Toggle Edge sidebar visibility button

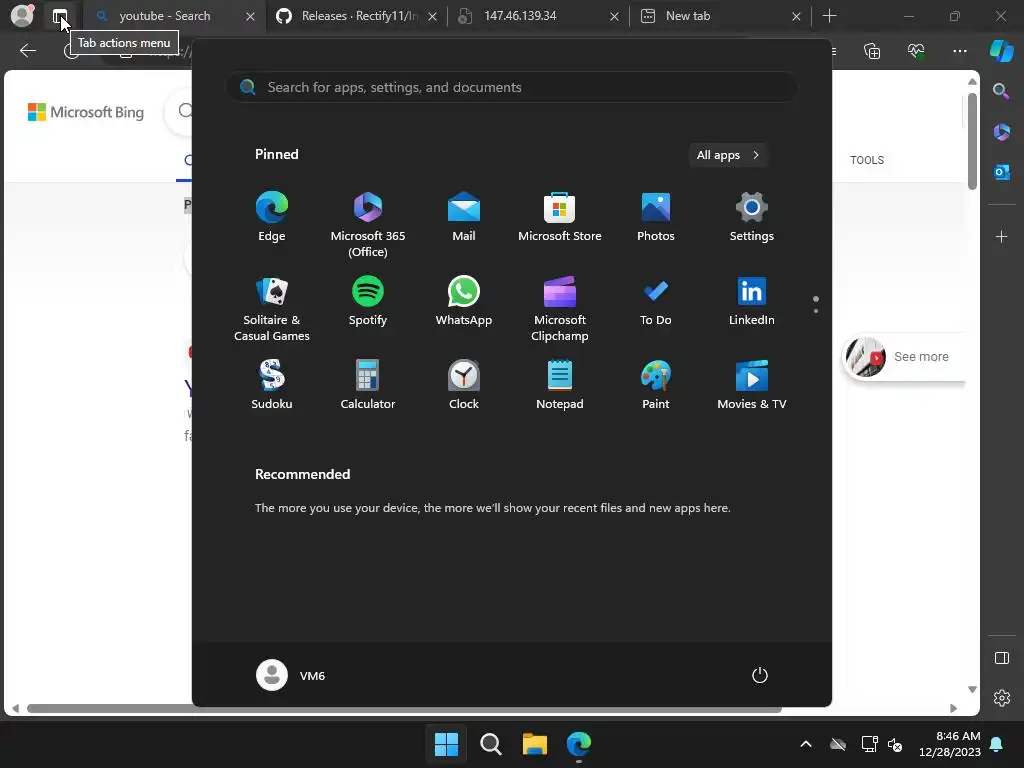click(x=1001, y=658)
